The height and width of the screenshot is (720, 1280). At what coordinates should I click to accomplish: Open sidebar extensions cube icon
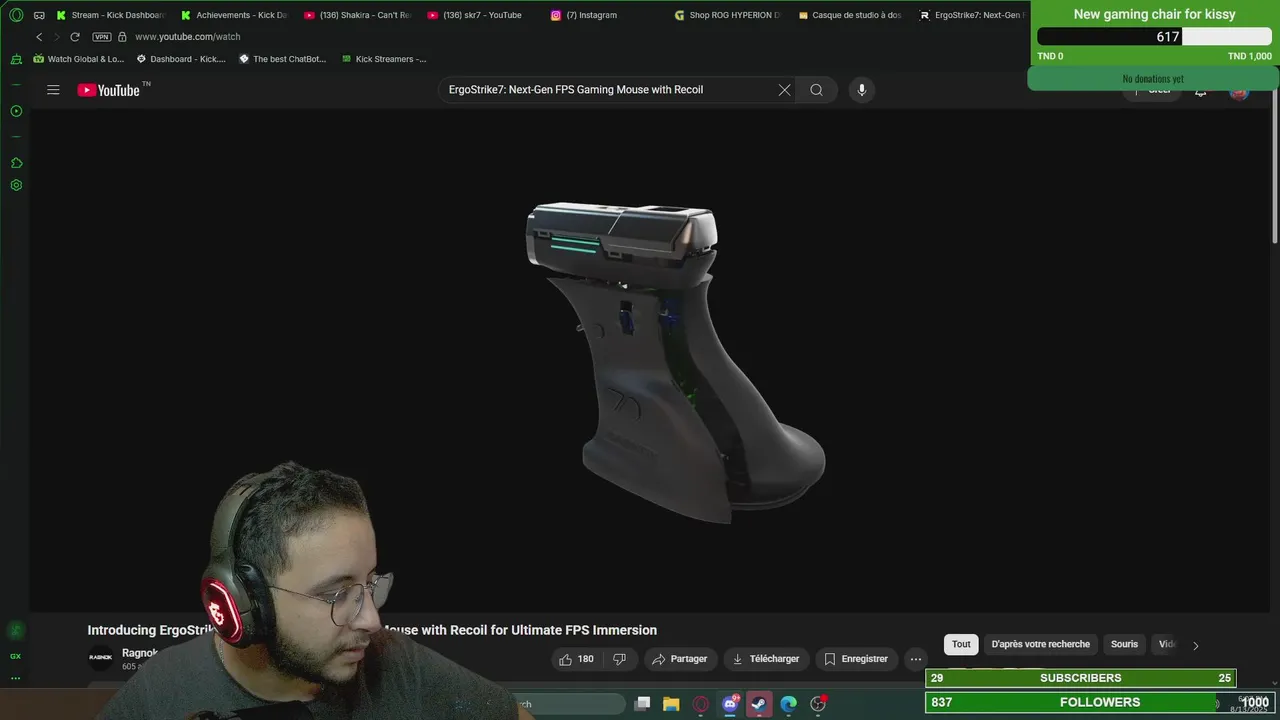click(16, 162)
